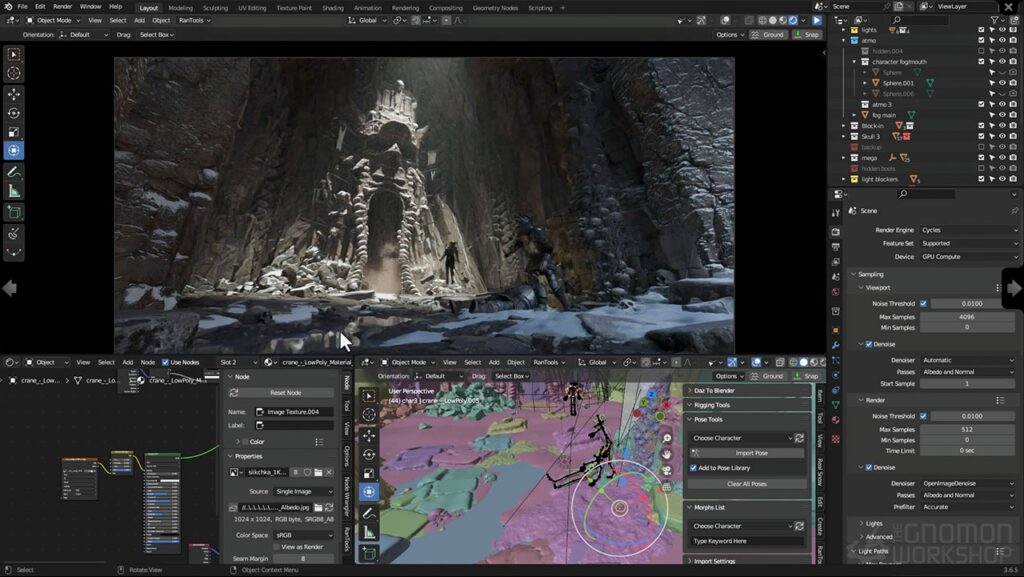Open the World properties tab icon
The height and width of the screenshot is (577, 1024).
(836, 292)
